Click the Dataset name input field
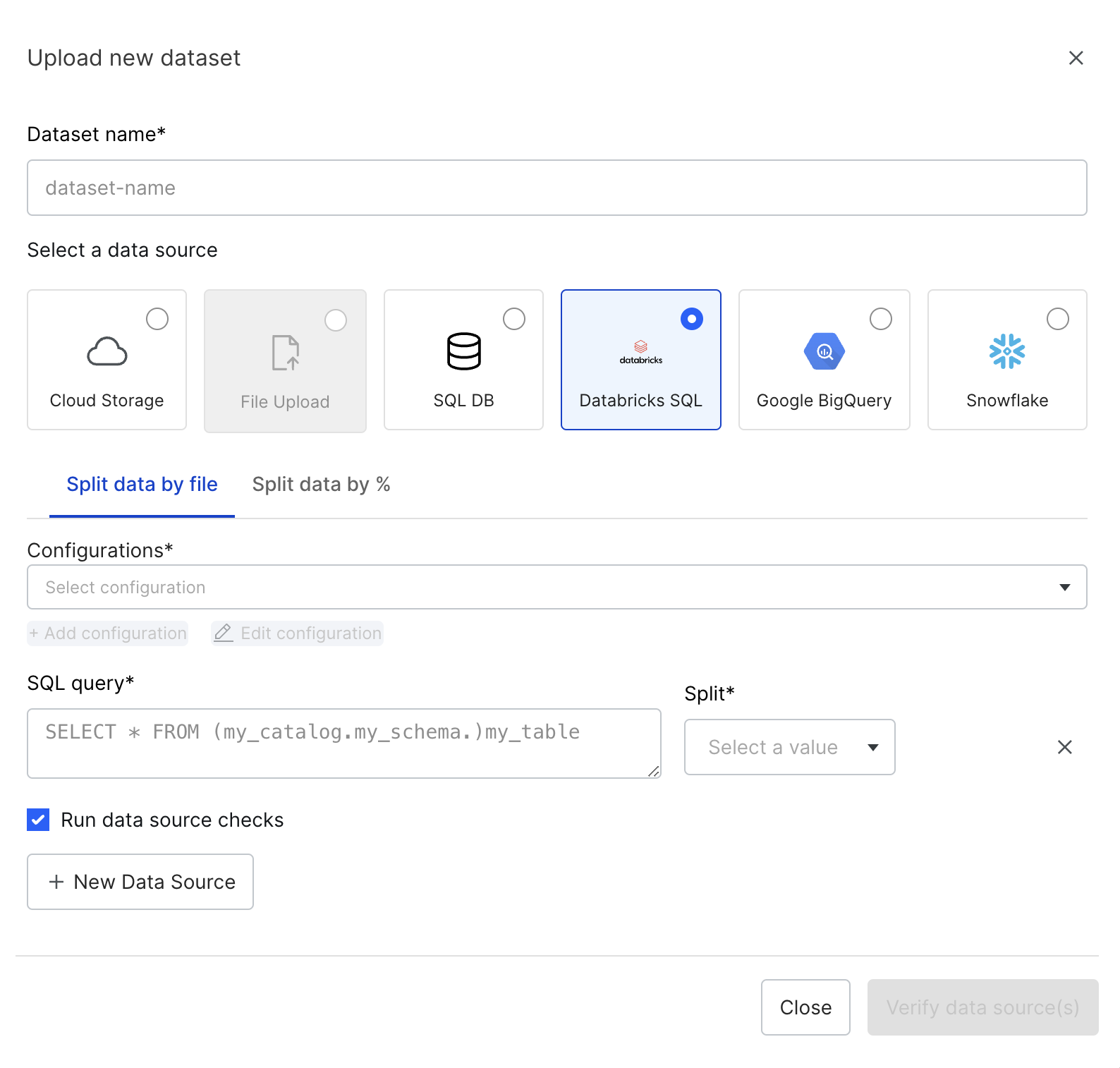Image resolution: width=1120 pixels, height=1068 pixels. click(x=556, y=188)
